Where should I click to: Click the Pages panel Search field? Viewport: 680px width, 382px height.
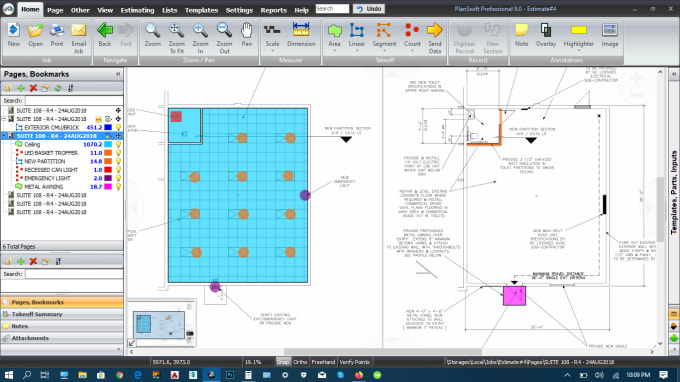tap(74, 100)
